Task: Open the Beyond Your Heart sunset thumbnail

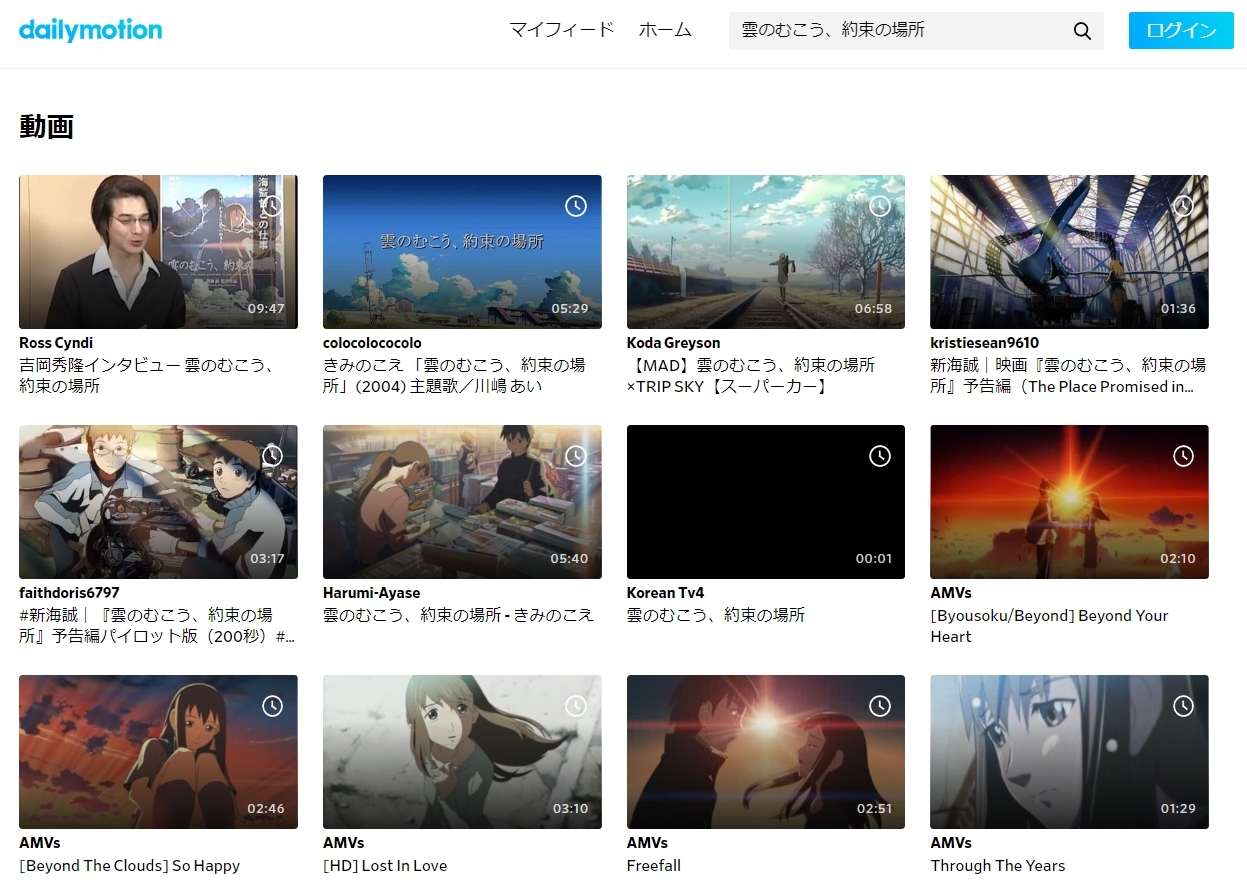Action: 1069,502
